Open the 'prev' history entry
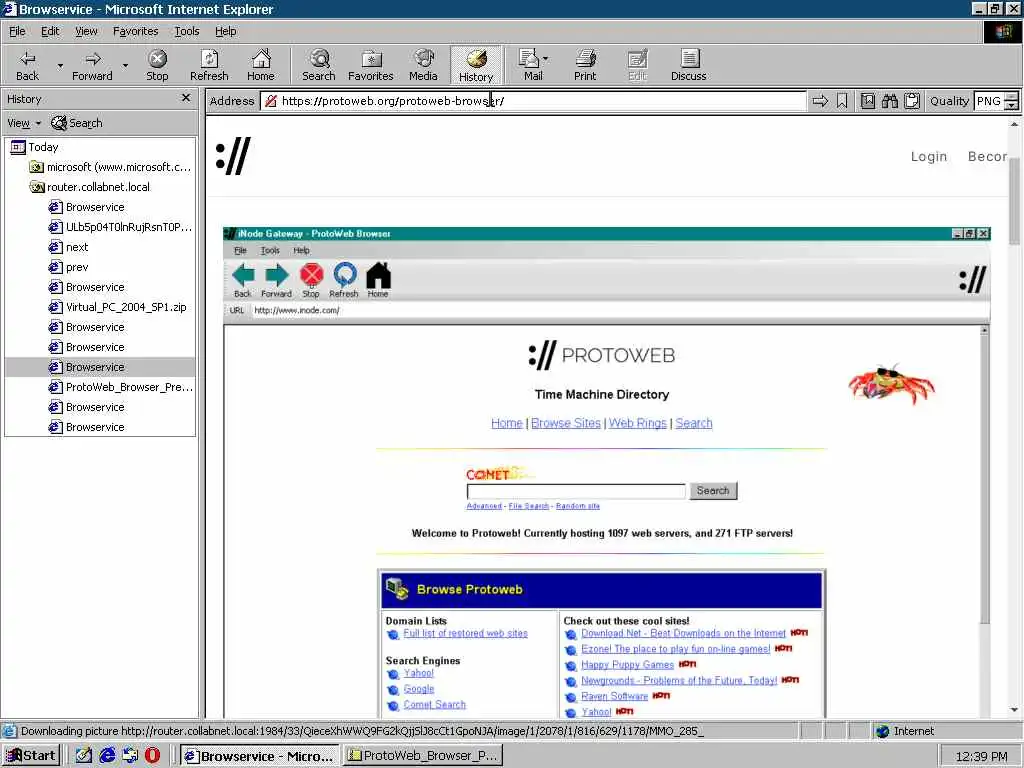This screenshot has height=768, width=1024. point(69,267)
